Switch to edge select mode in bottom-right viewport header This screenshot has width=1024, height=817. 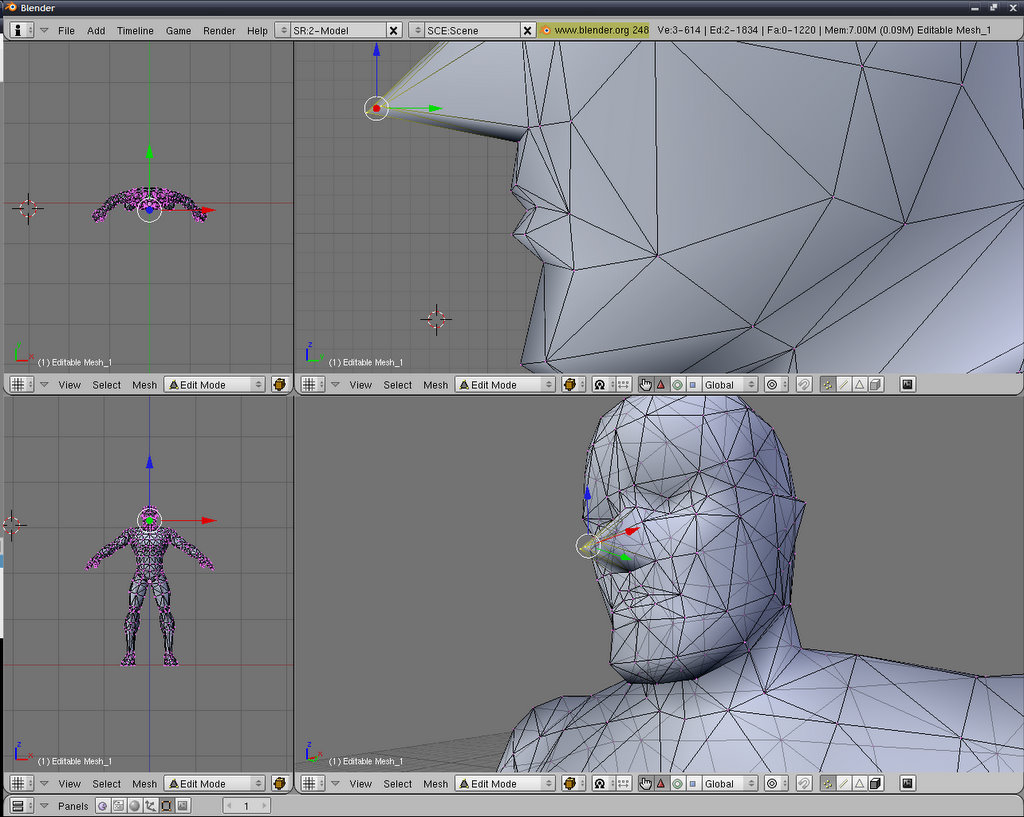pos(843,784)
